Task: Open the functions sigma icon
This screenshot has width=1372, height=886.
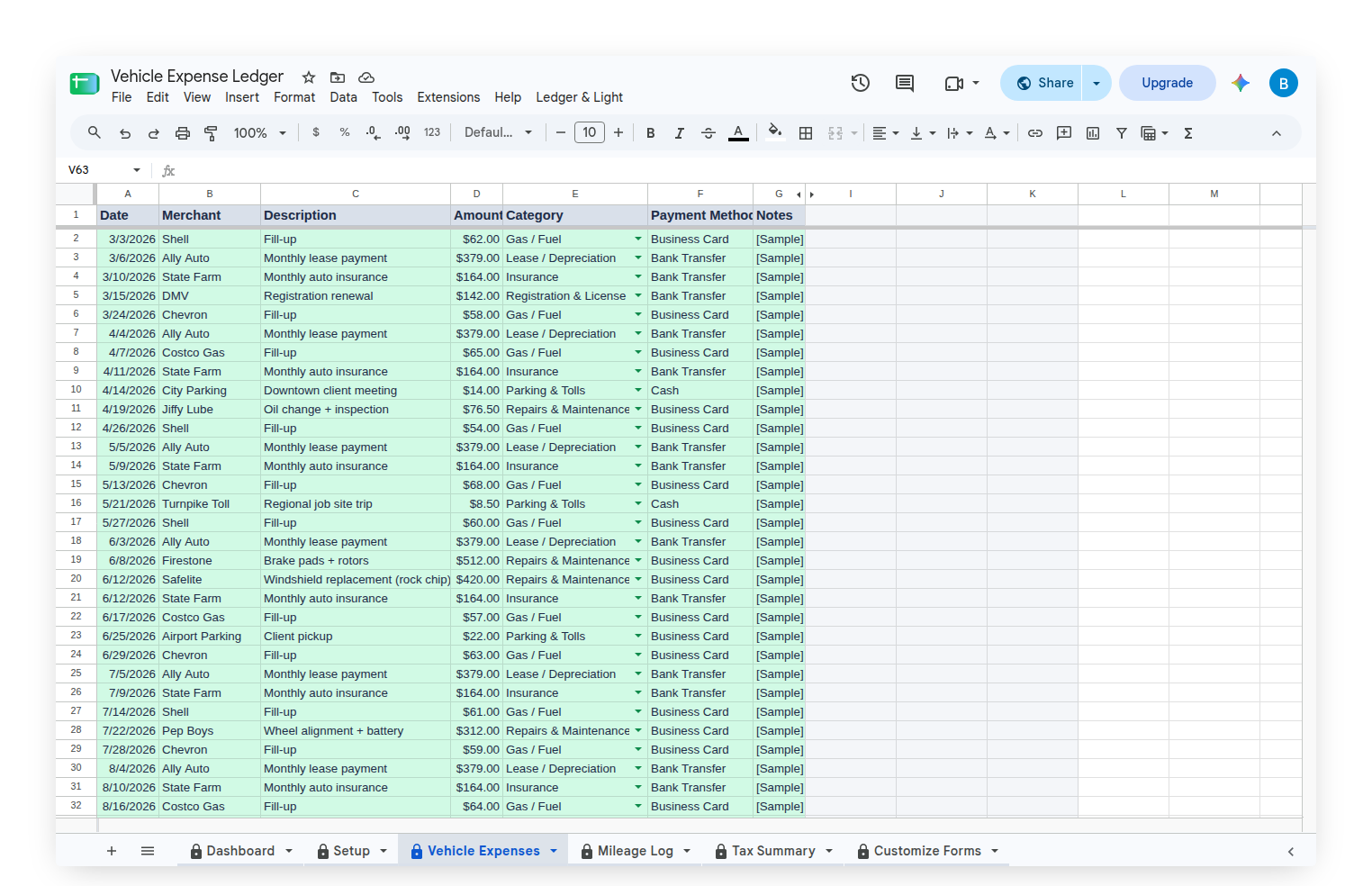Action: (1188, 133)
